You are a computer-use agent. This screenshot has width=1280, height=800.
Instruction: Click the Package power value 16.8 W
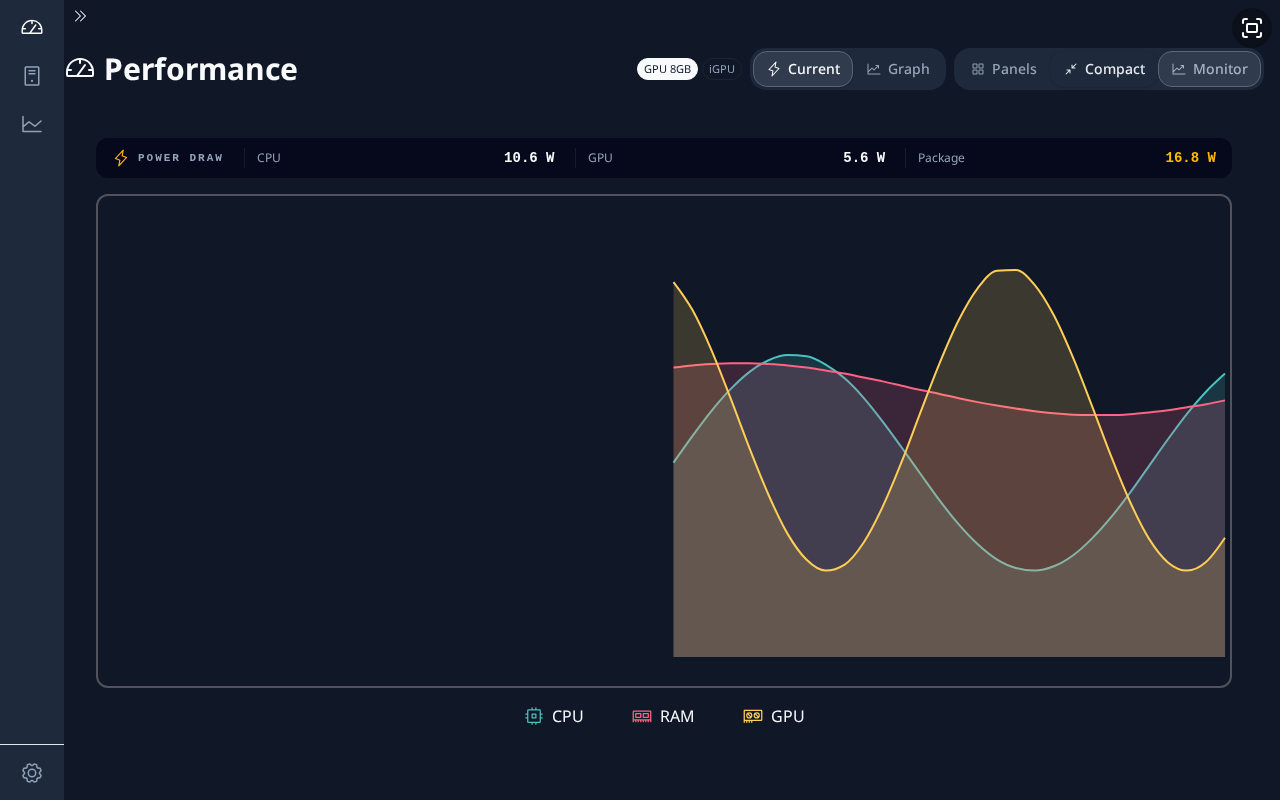1190,158
